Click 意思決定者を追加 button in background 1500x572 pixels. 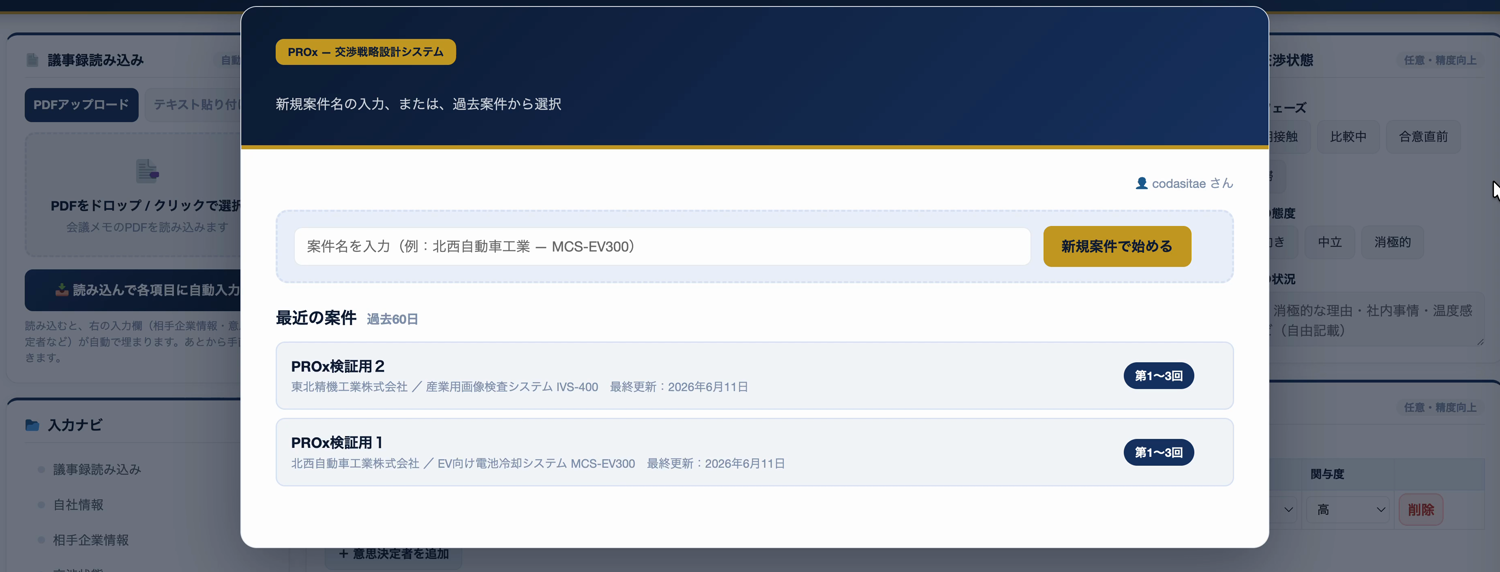point(393,554)
